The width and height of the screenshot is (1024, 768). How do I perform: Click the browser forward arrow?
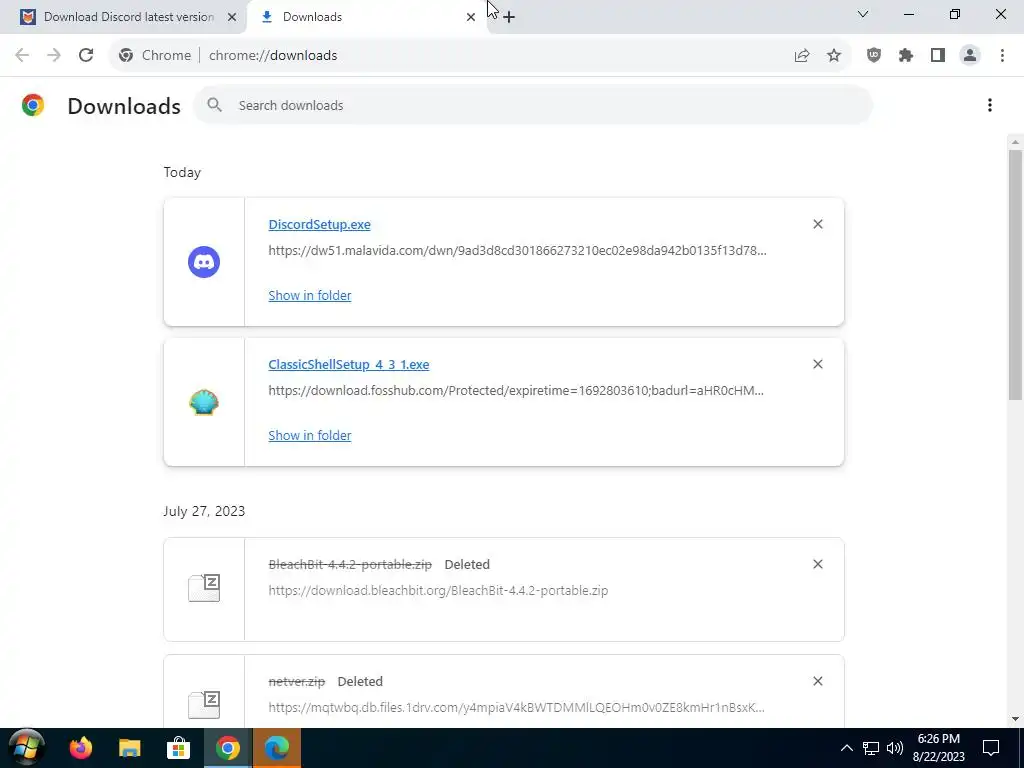[54, 56]
